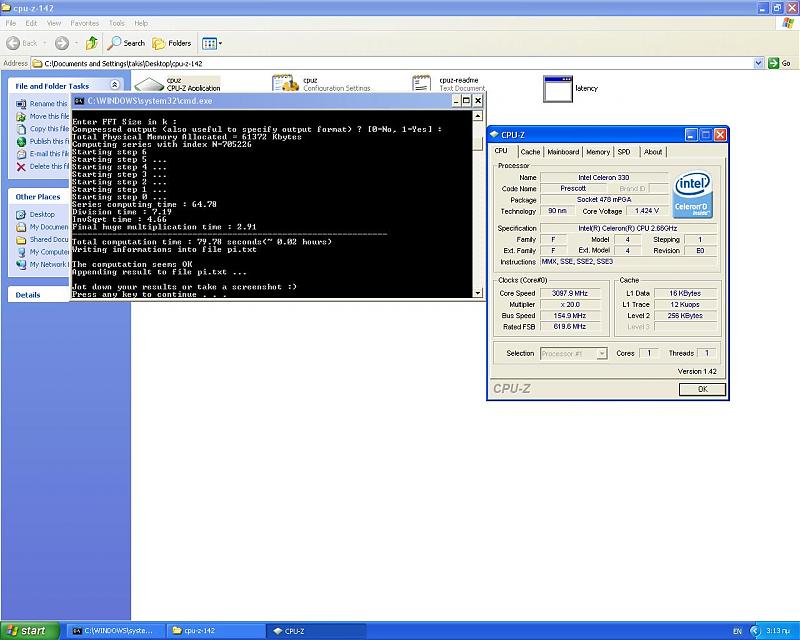Viewport: 800px width, 640px height.
Task: Click cmd window scrollbar down arrow
Action: point(478,293)
